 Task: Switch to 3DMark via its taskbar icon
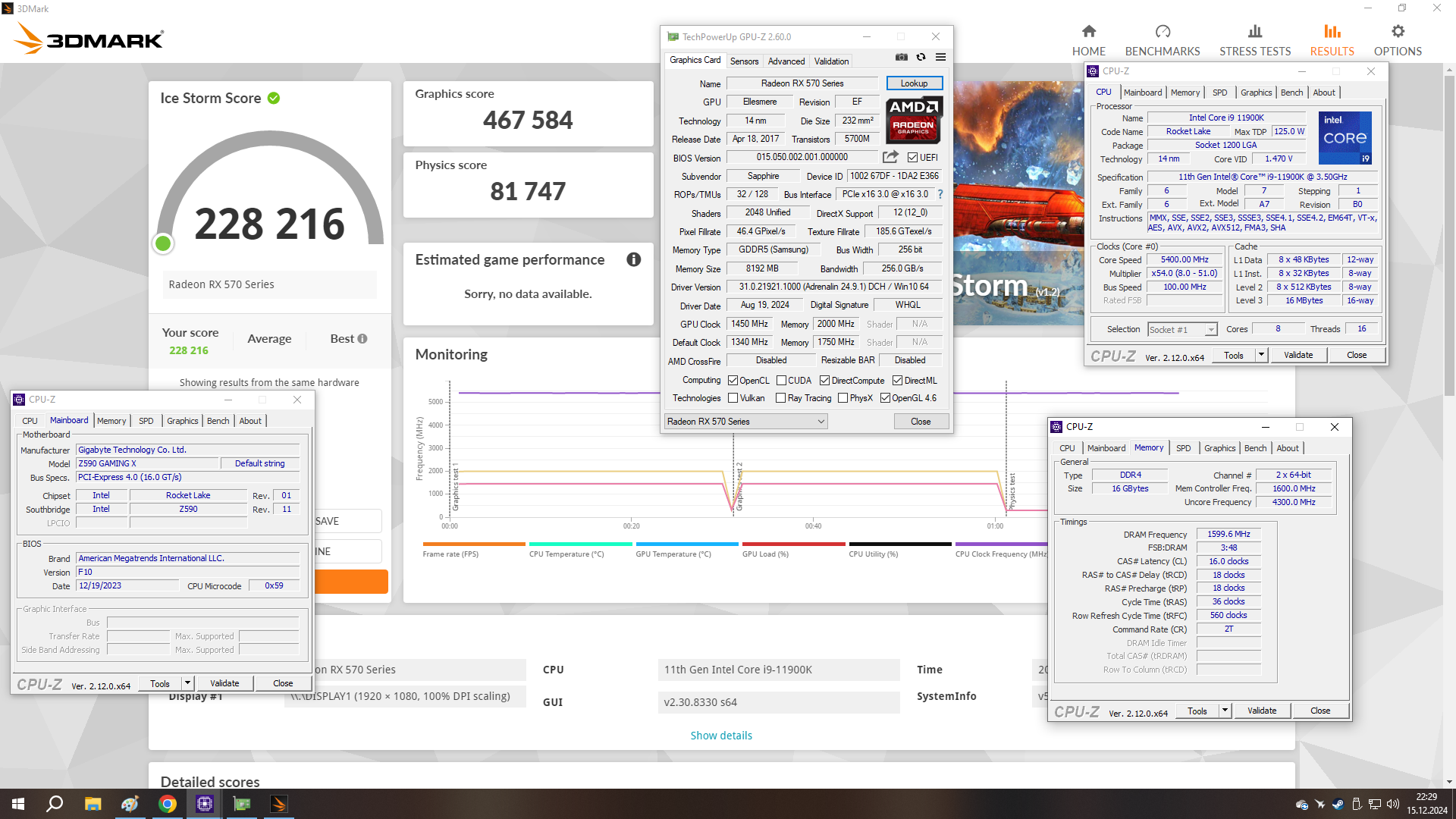coord(279,804)
